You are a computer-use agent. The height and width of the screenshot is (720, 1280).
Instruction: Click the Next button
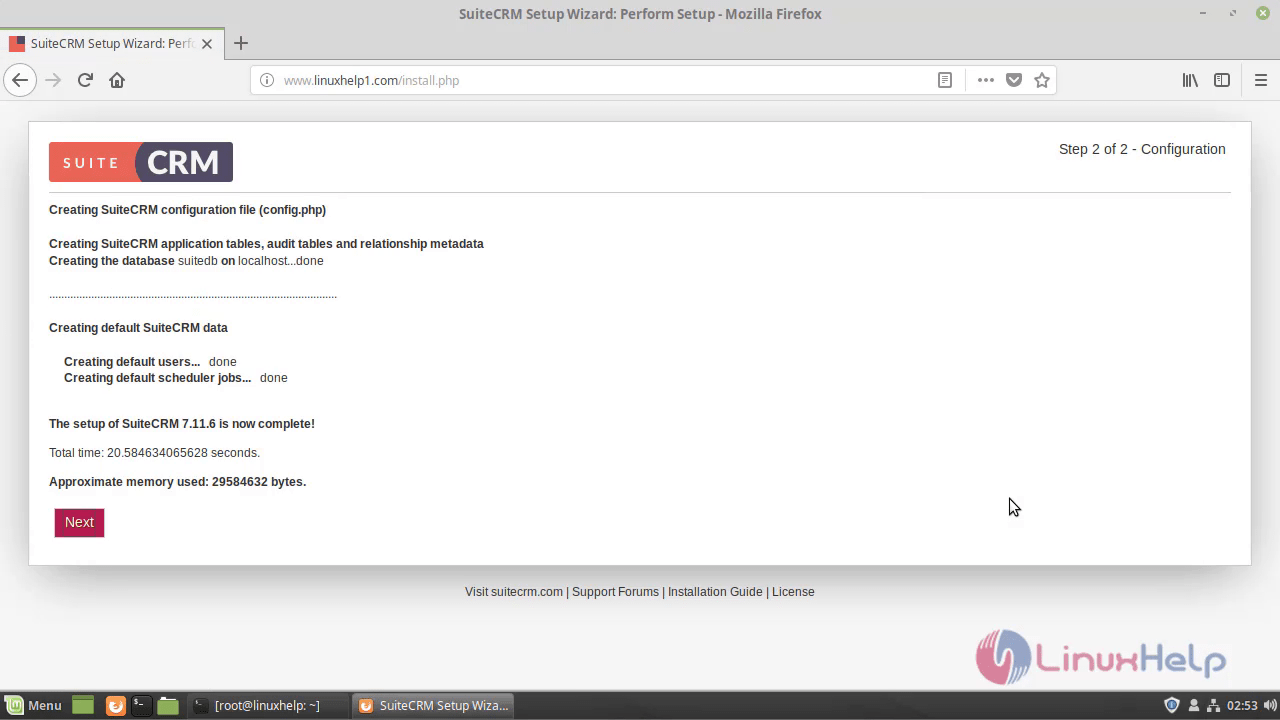click(79, 522)
